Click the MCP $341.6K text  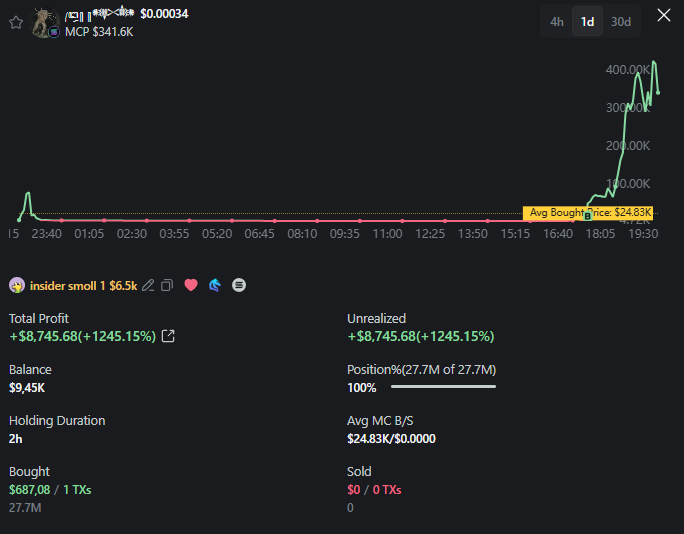pyautogui.click(x=99, y=32)
